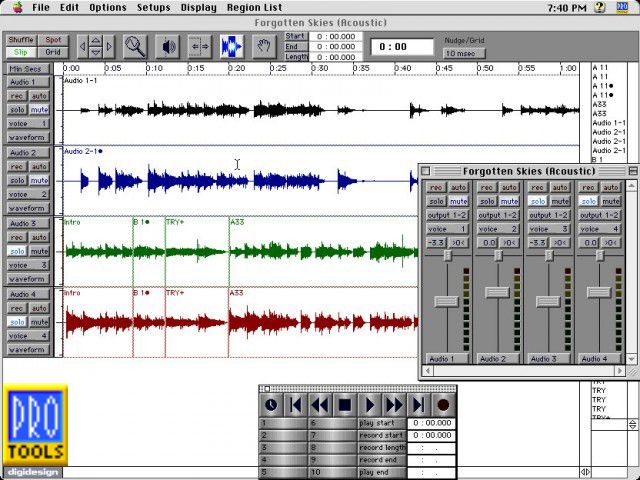Viewport: 640px width, 480px height.
Task: Open mixer Audio 1 output 1-2 selector
Action: [447, 215]
